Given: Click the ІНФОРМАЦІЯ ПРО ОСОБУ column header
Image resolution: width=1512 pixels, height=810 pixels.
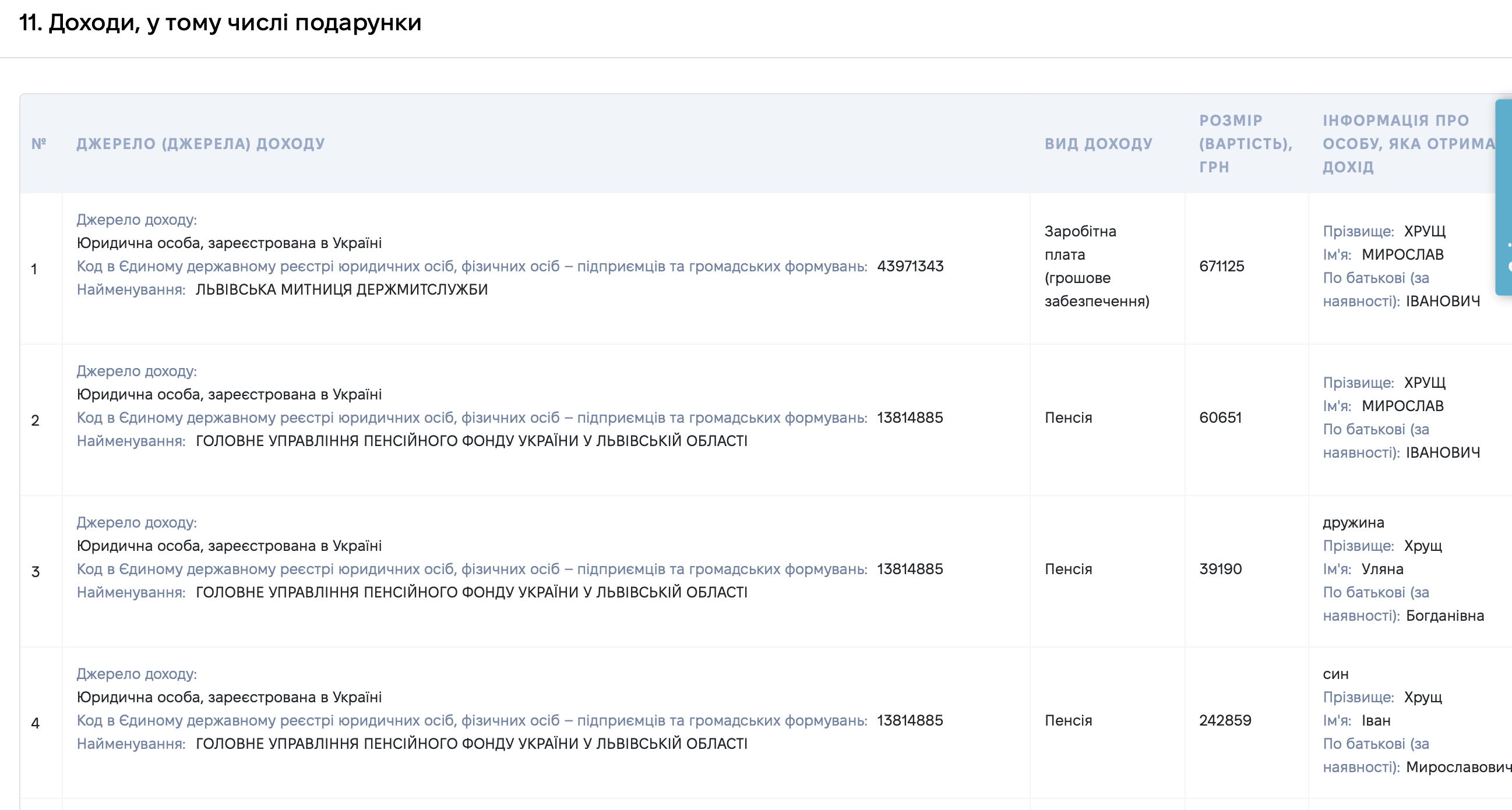Looking at the screenshot, I should coord(1409,144).
